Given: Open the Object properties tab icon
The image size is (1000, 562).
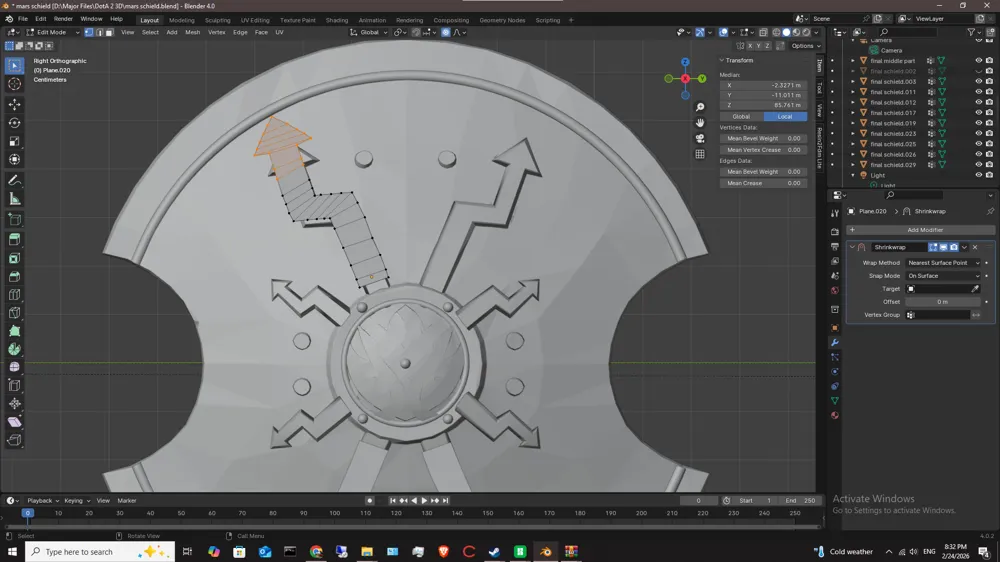Looking at the screenshot, I should click(835, 327).
